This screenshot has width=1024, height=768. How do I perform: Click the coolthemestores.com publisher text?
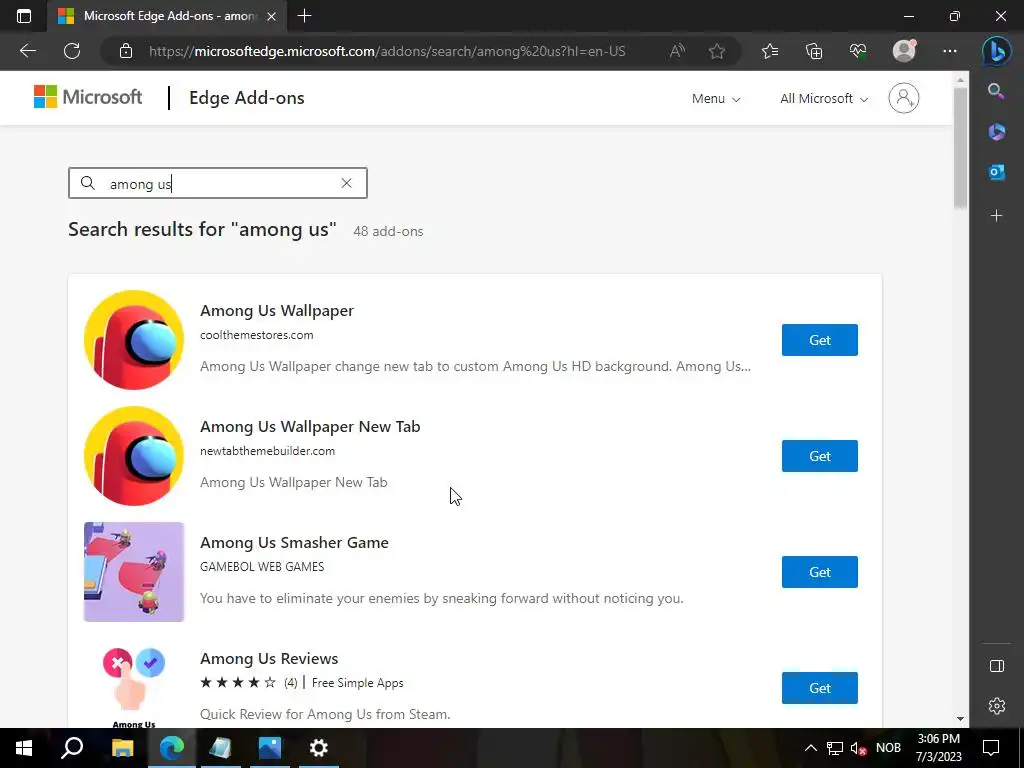257,335
